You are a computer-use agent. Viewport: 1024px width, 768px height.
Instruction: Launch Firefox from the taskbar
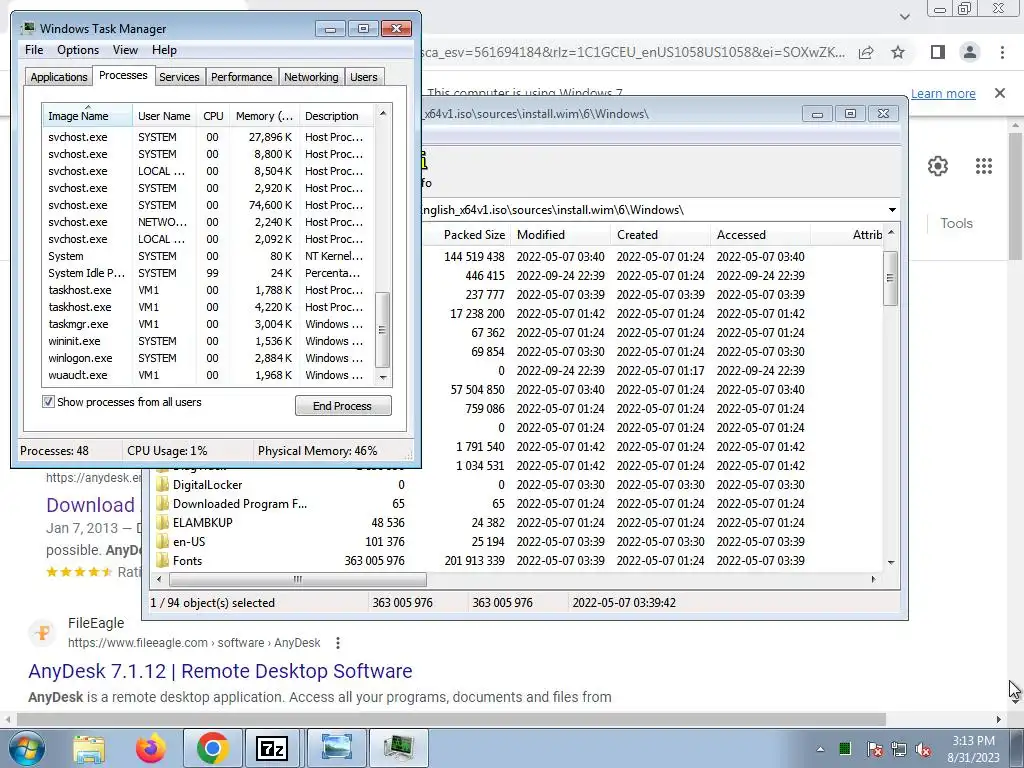click(150, 748)
